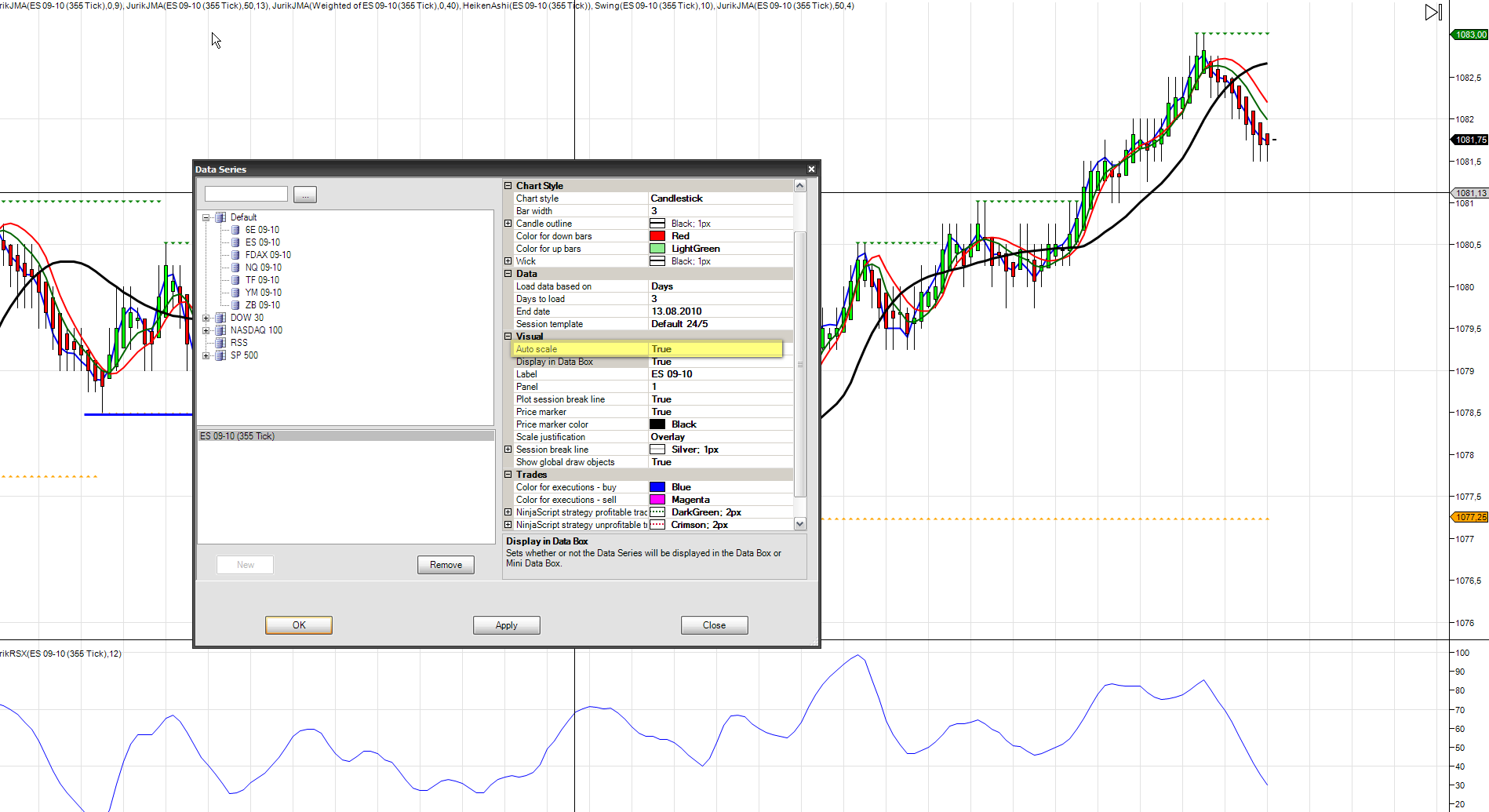This screenshot has height=812, width=1489.
Task: Toggle Plot session break line value
Action: pos(661,399)
